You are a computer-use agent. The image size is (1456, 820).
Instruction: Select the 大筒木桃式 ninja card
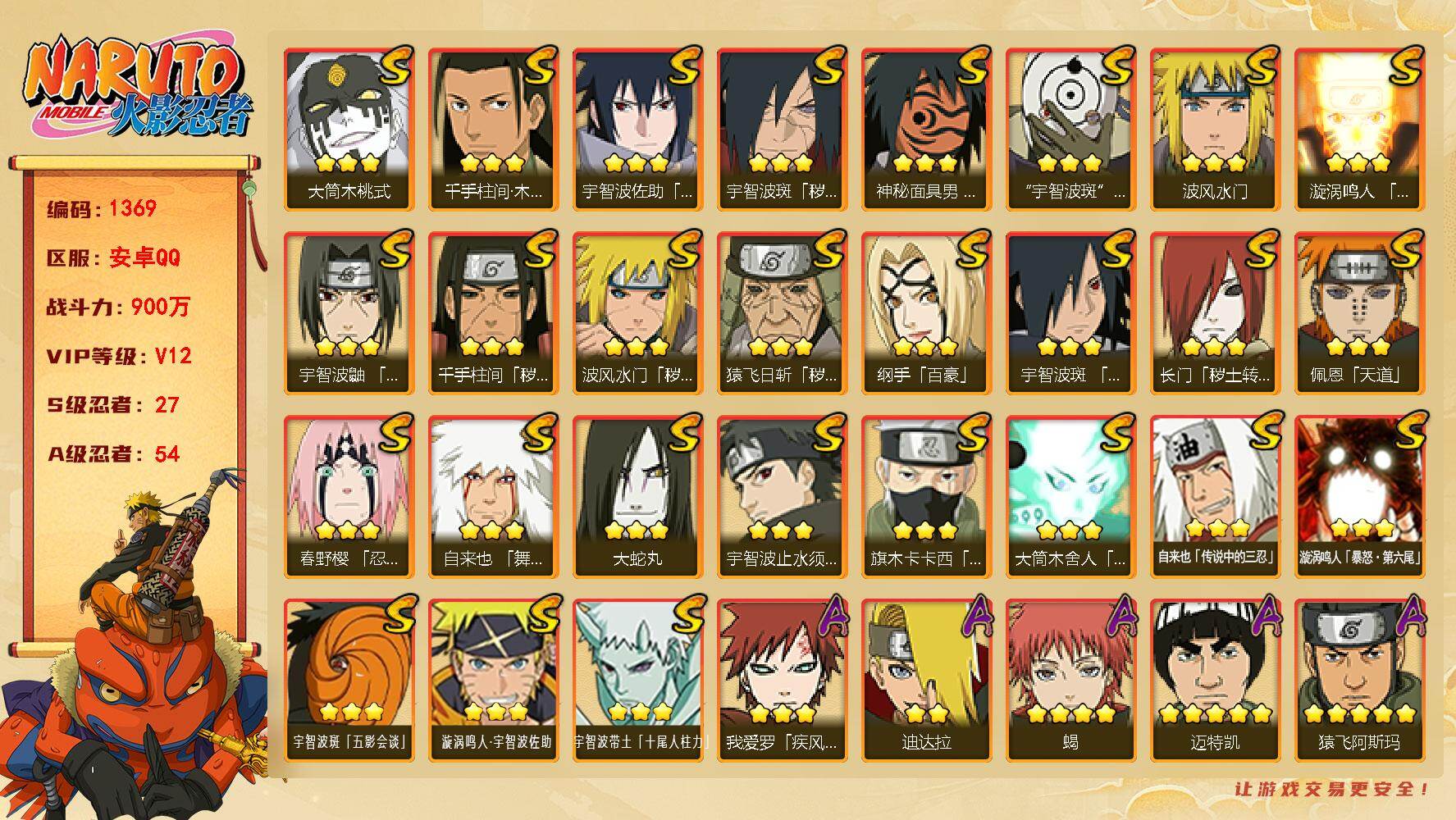pyautogui.click(x=349, y=130)
